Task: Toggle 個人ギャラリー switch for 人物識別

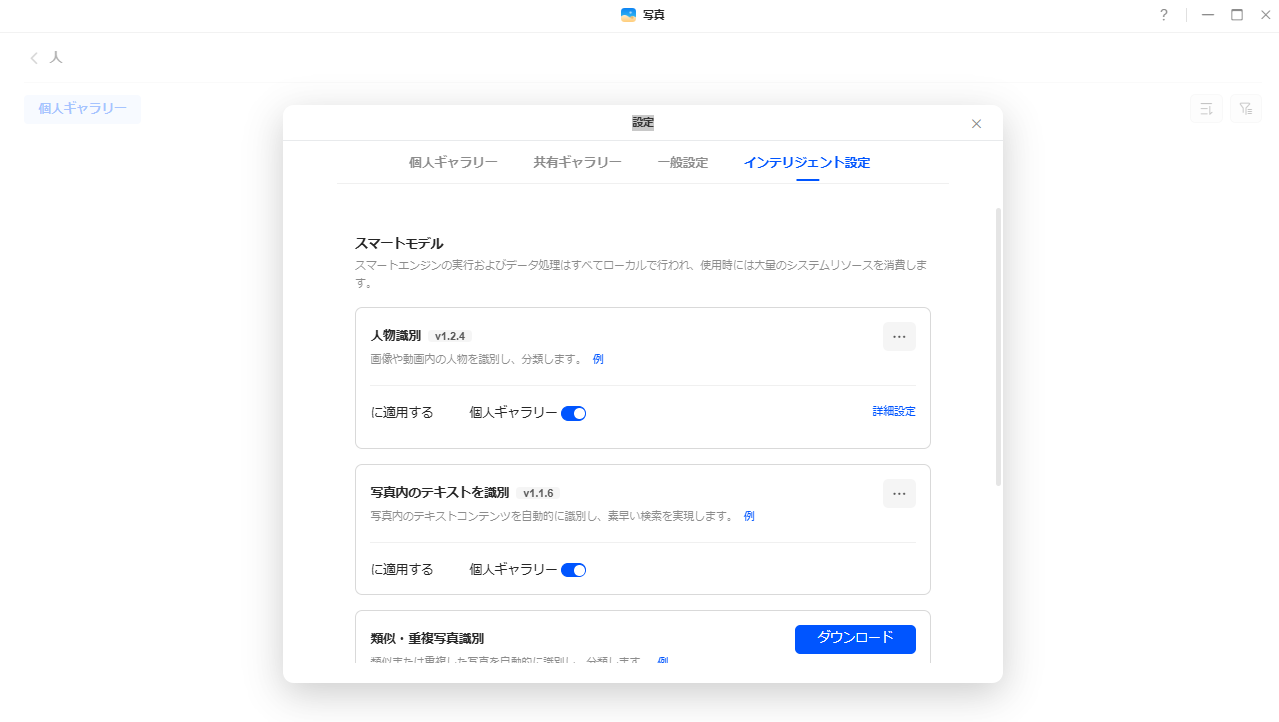Action: [573, 413]
